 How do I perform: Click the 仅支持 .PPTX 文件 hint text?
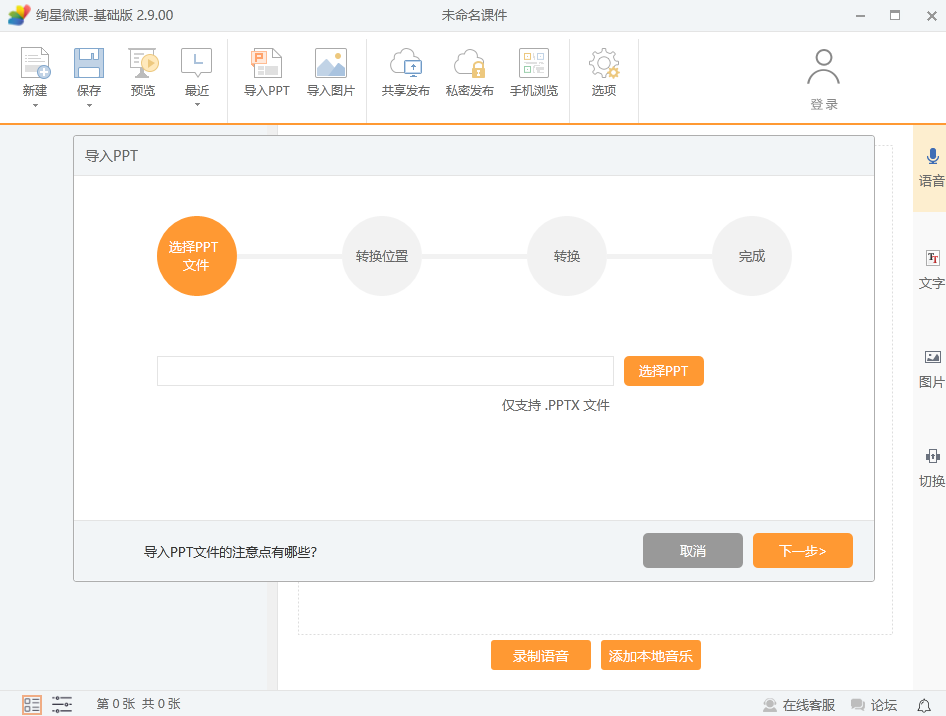556,405
